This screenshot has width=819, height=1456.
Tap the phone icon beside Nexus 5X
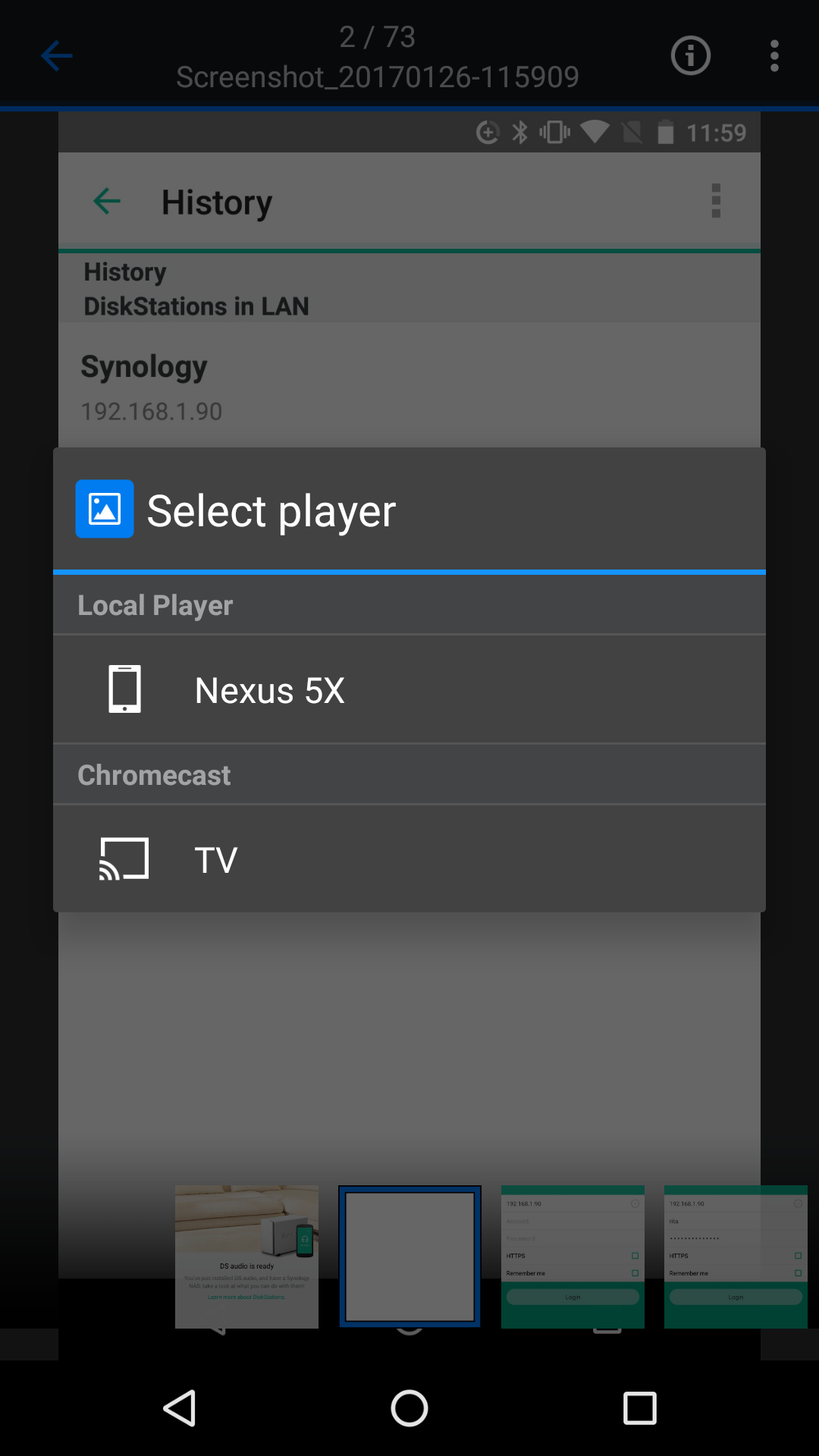click(124, 689)
